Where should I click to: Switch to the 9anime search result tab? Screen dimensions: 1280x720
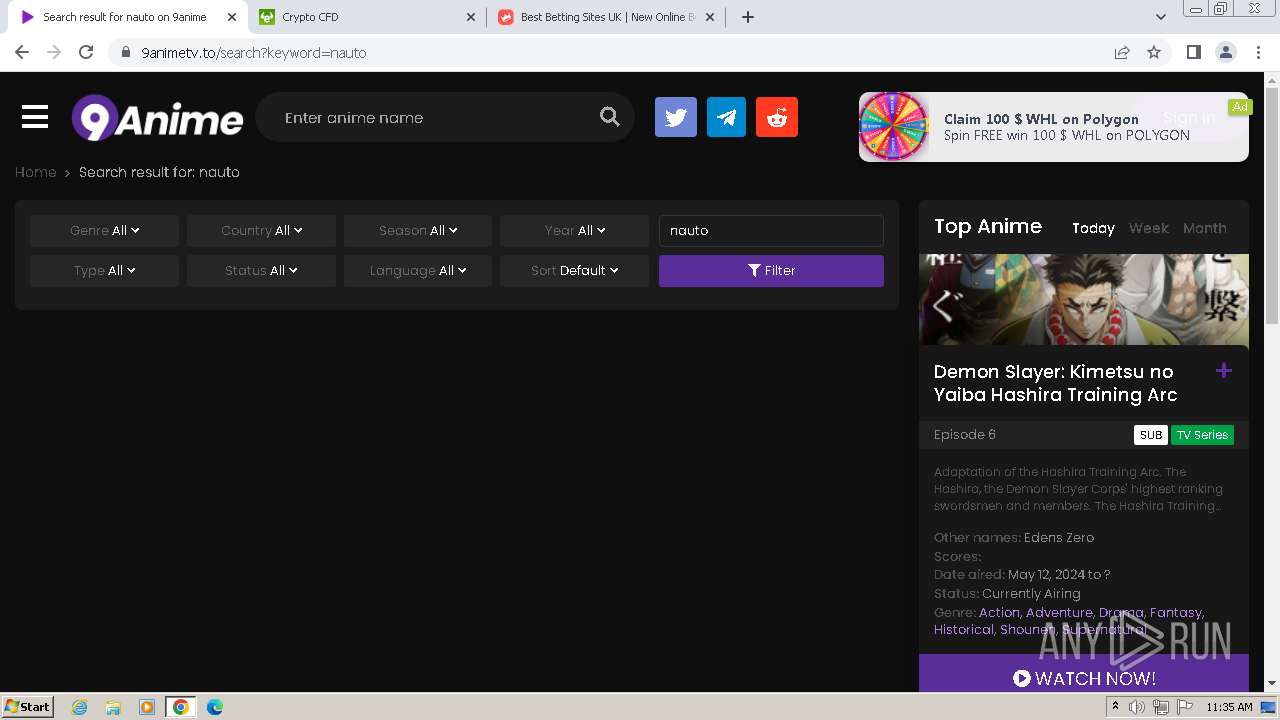[127, 17]
